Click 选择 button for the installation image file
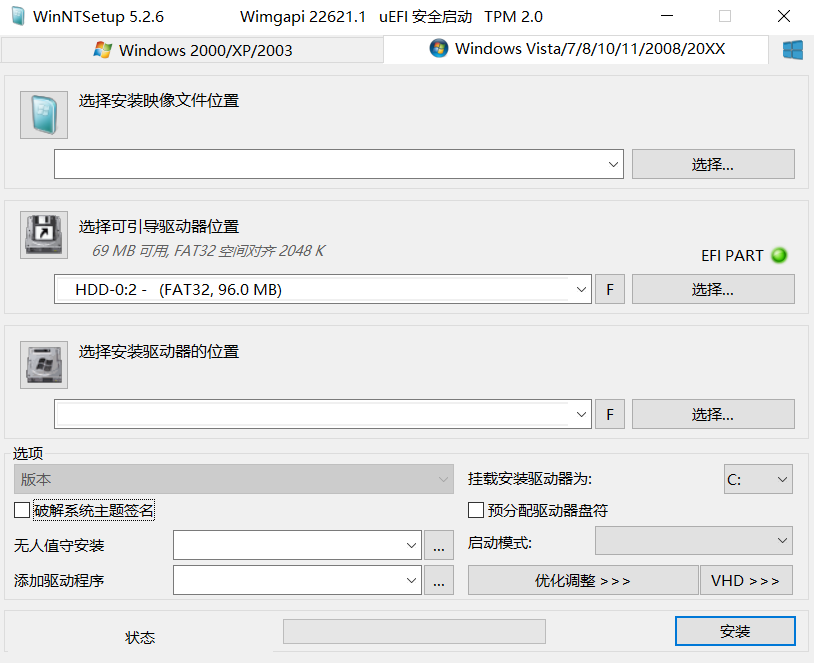The height and width of the screenshot is (663, 814). (713, 164)
